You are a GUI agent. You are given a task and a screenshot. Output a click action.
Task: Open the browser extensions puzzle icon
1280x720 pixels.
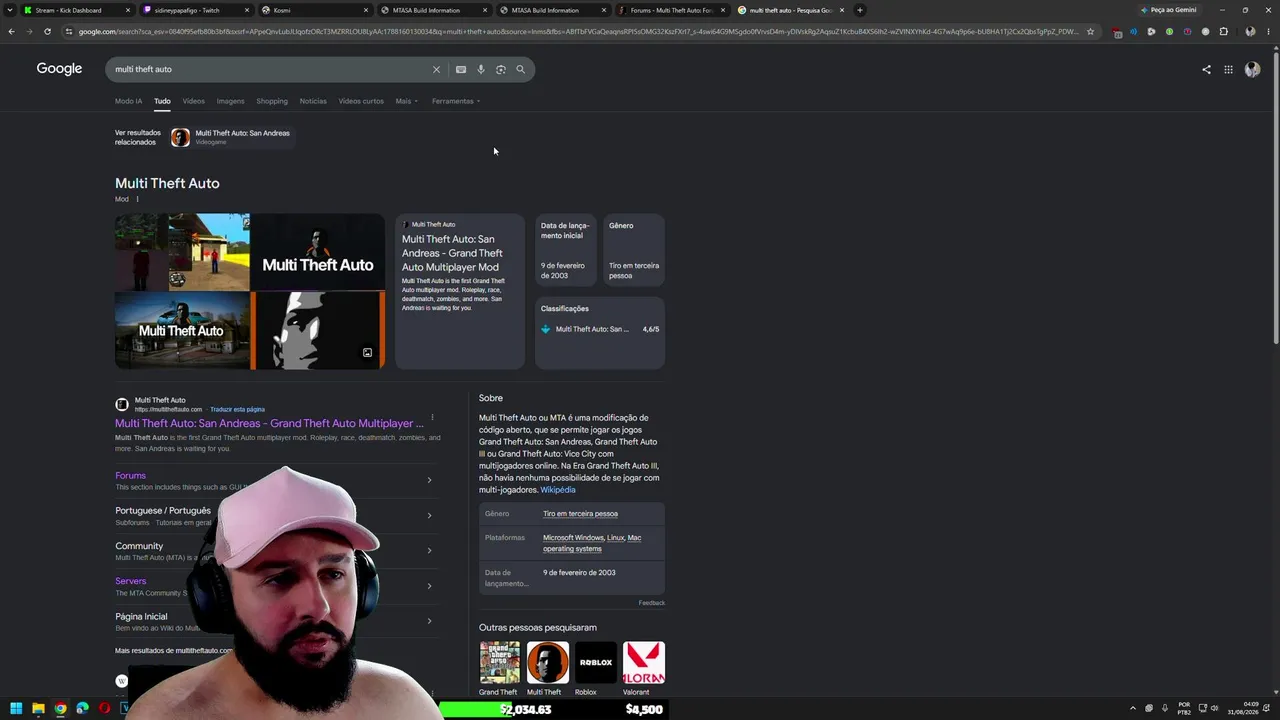coord(1223,31)
